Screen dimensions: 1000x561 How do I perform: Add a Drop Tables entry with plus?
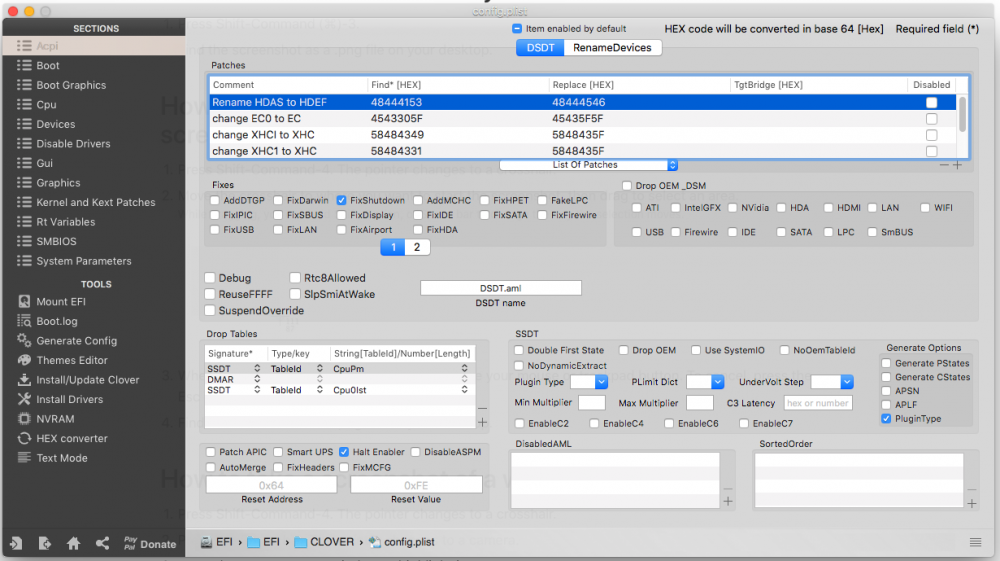[482, 422]
